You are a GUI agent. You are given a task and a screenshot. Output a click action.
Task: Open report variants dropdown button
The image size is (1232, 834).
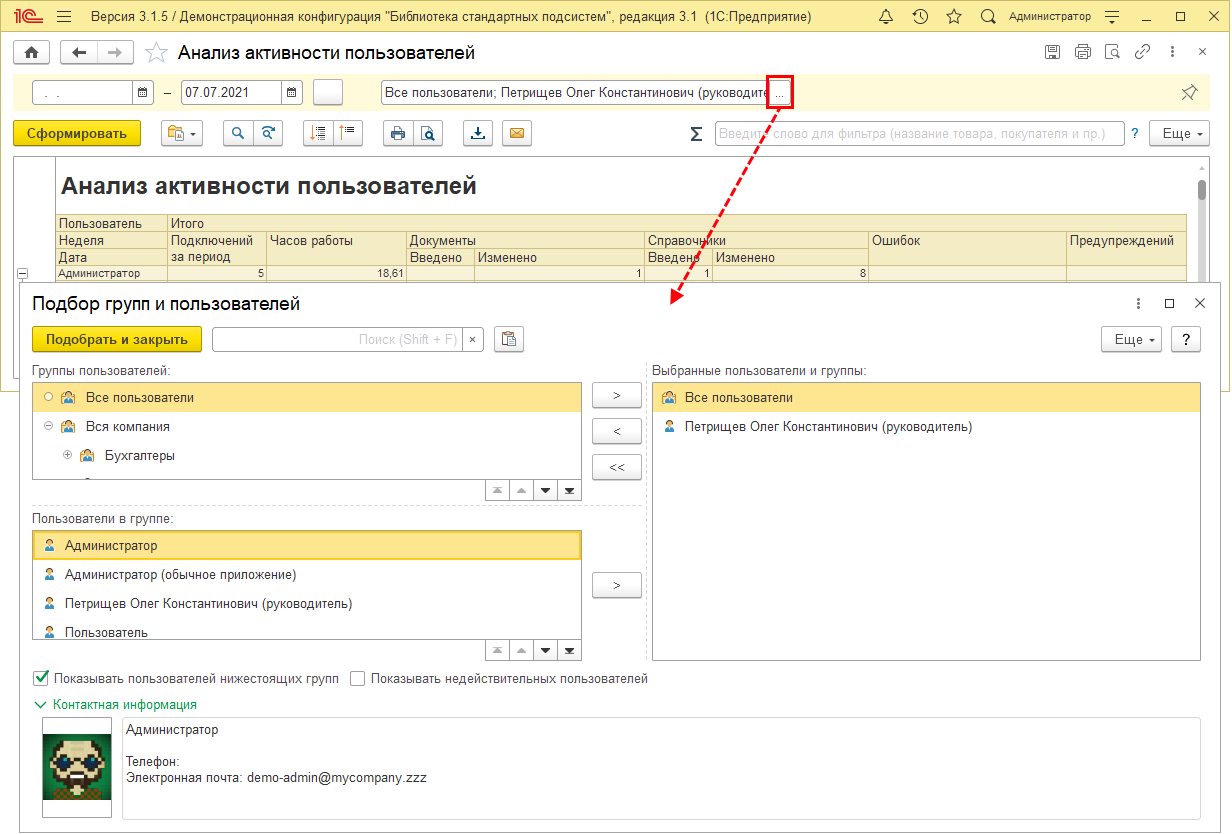[x=182, y=133]
